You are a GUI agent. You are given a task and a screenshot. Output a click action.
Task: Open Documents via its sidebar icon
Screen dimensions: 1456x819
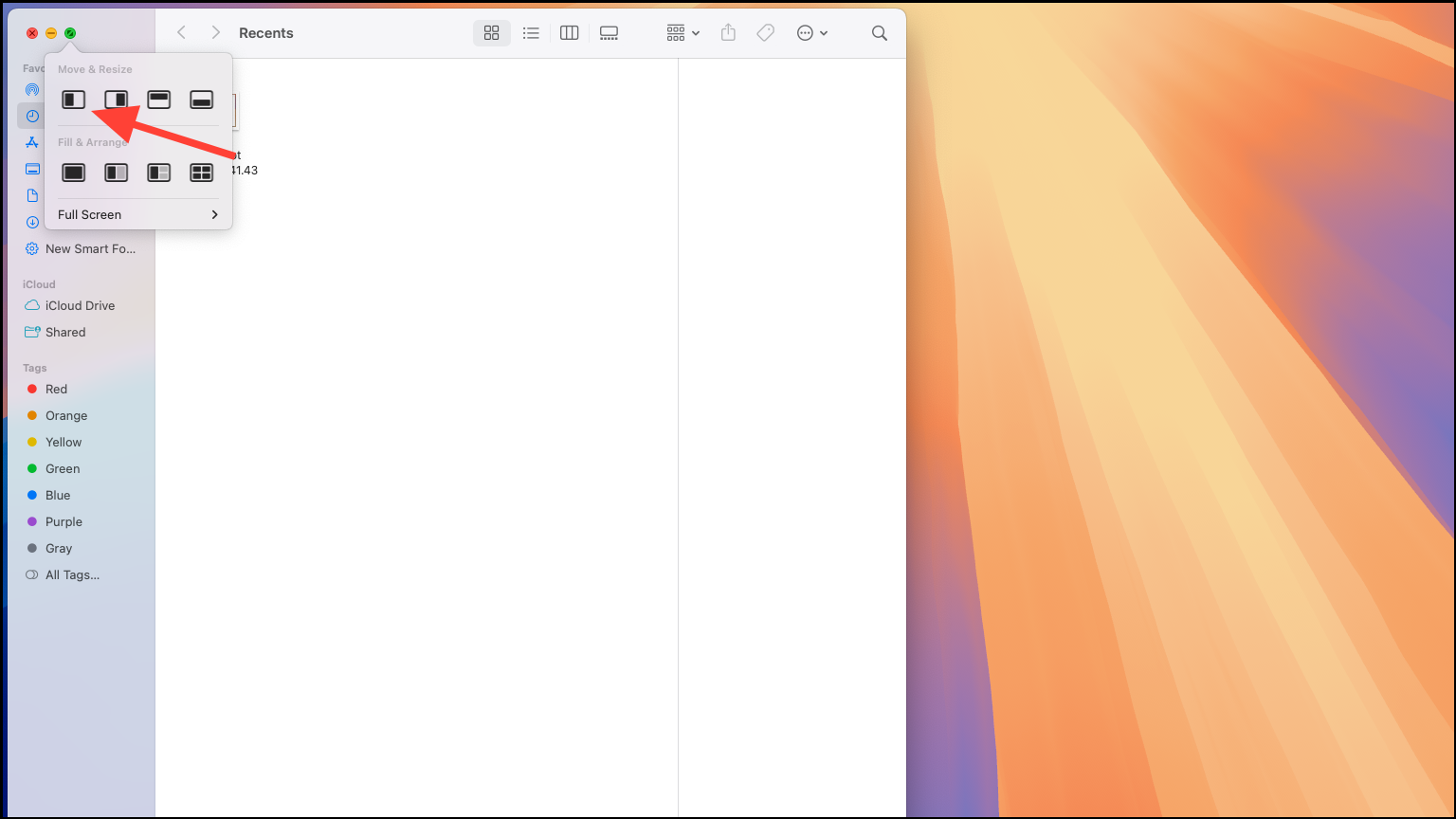[32, 195]
